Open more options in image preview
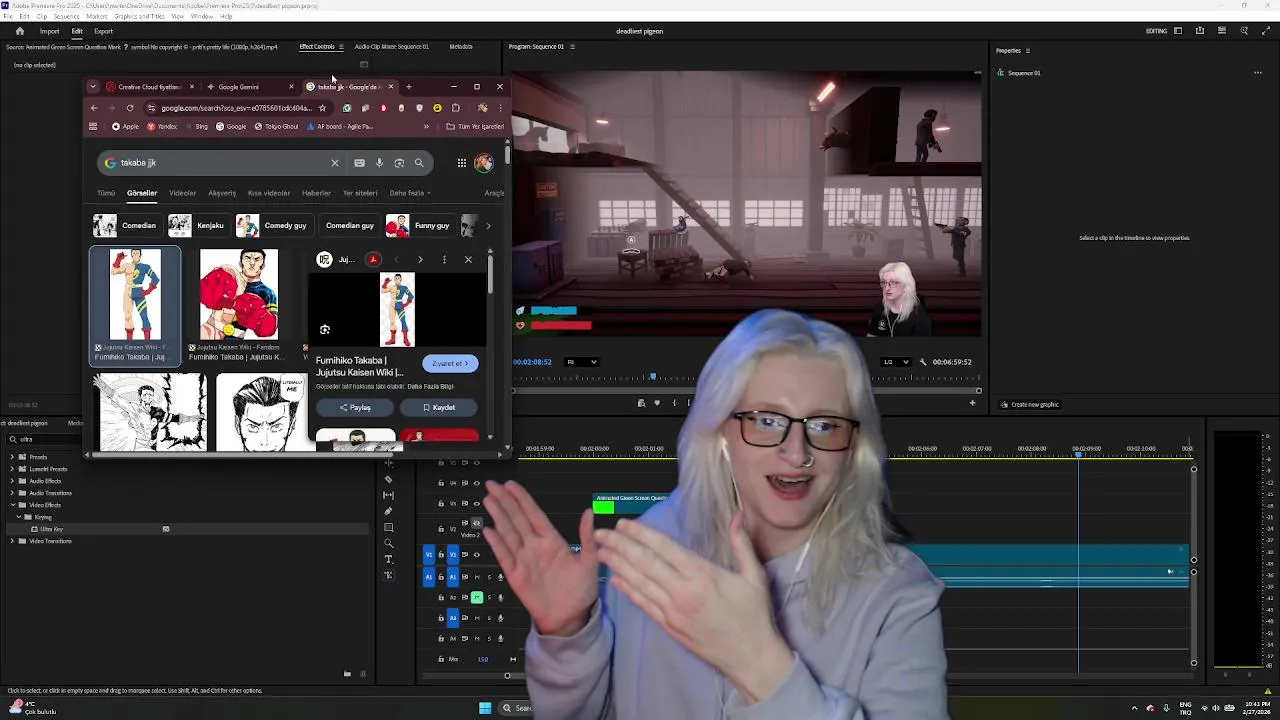The height and width of the screenshot is (720, 1280). point(444,260)
